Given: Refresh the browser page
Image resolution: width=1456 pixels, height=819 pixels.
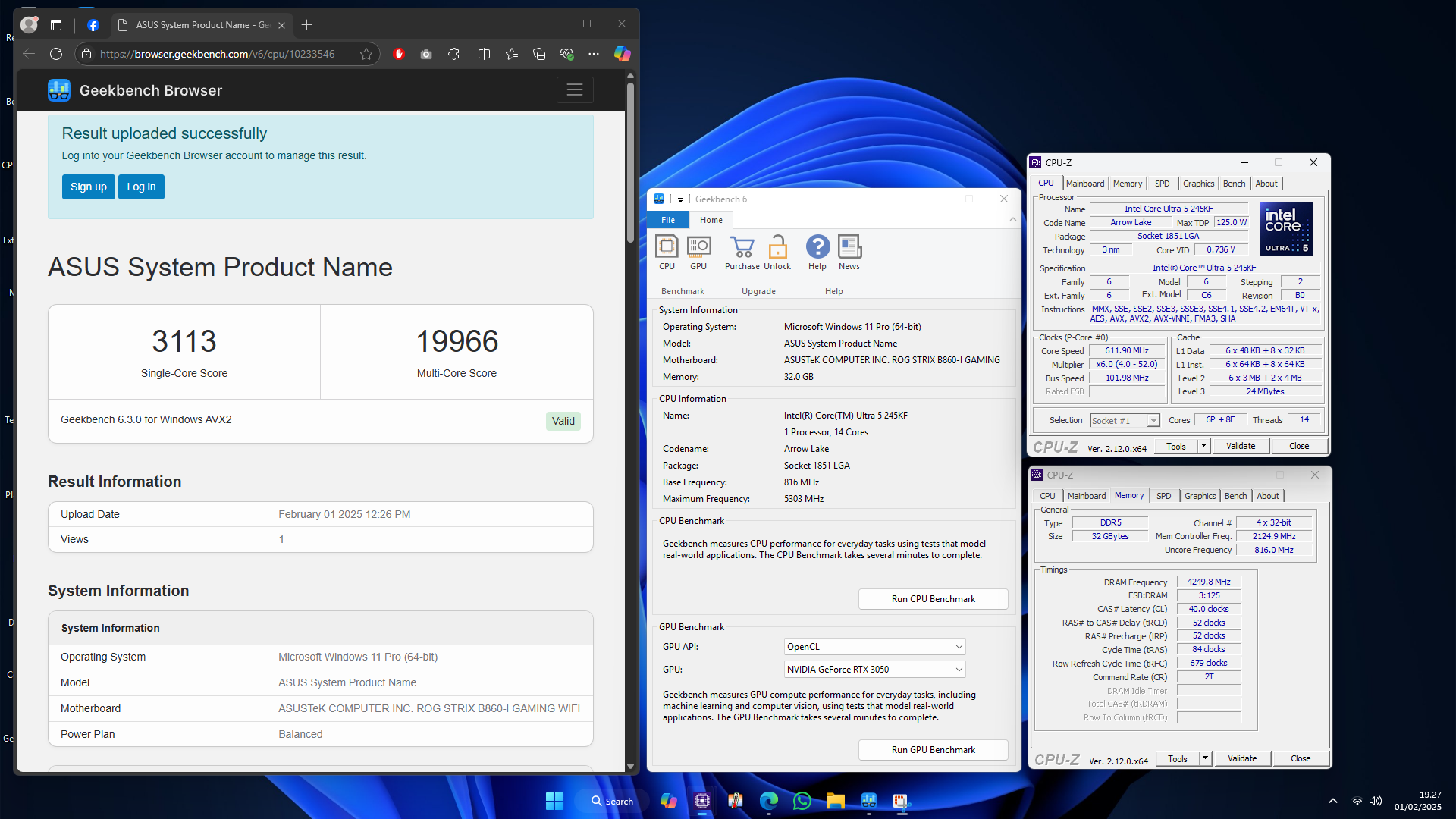Looking at the screenshot, I should (56, 54).
